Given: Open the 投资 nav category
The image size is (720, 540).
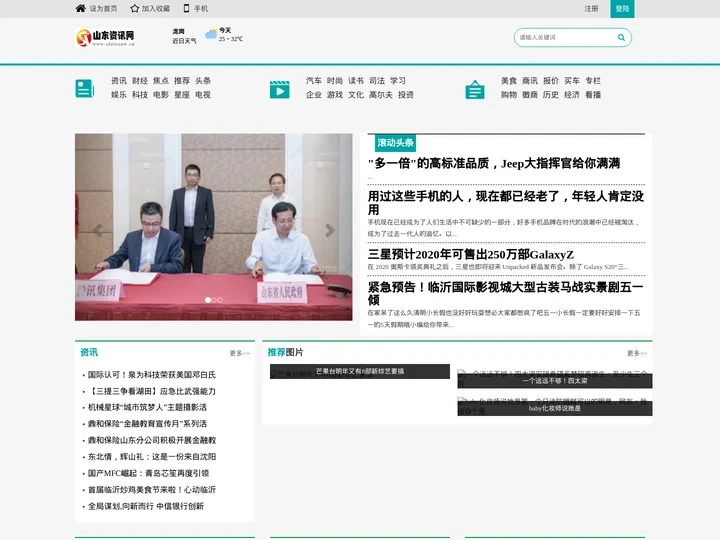Looking at the screenshot, I should (x=406, y=95).
